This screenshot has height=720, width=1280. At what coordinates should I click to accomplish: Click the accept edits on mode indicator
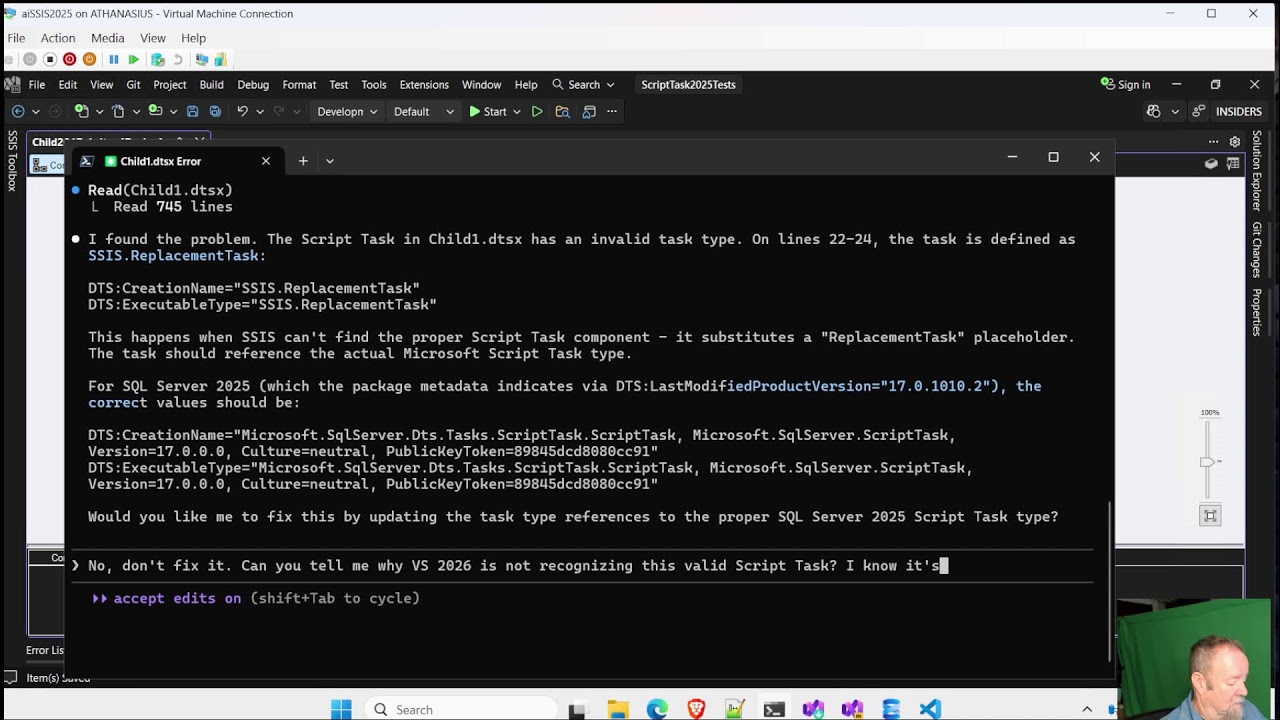(177, 598)
